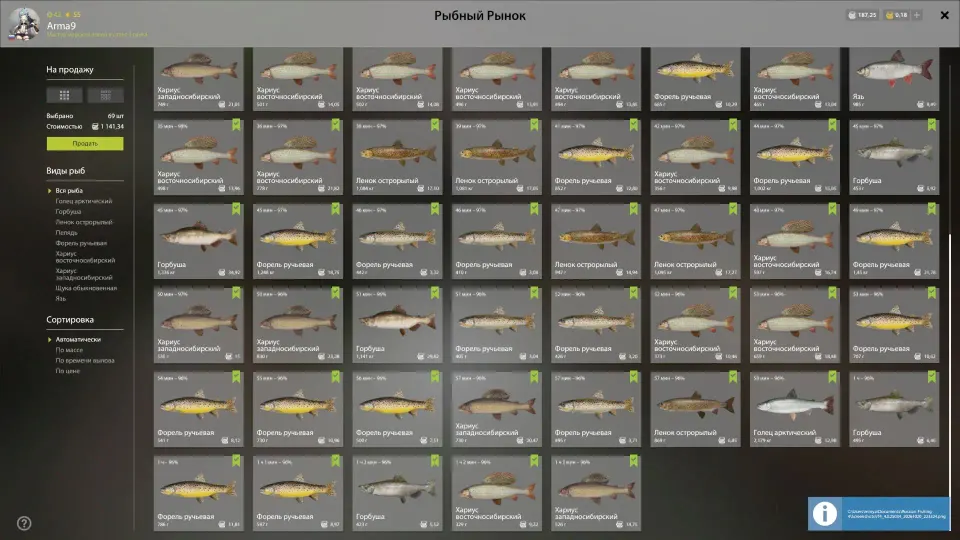Click the gold coin balance 0,18
Image resolution: width=960 pixels, height=540 pixels.
point(896,15)
